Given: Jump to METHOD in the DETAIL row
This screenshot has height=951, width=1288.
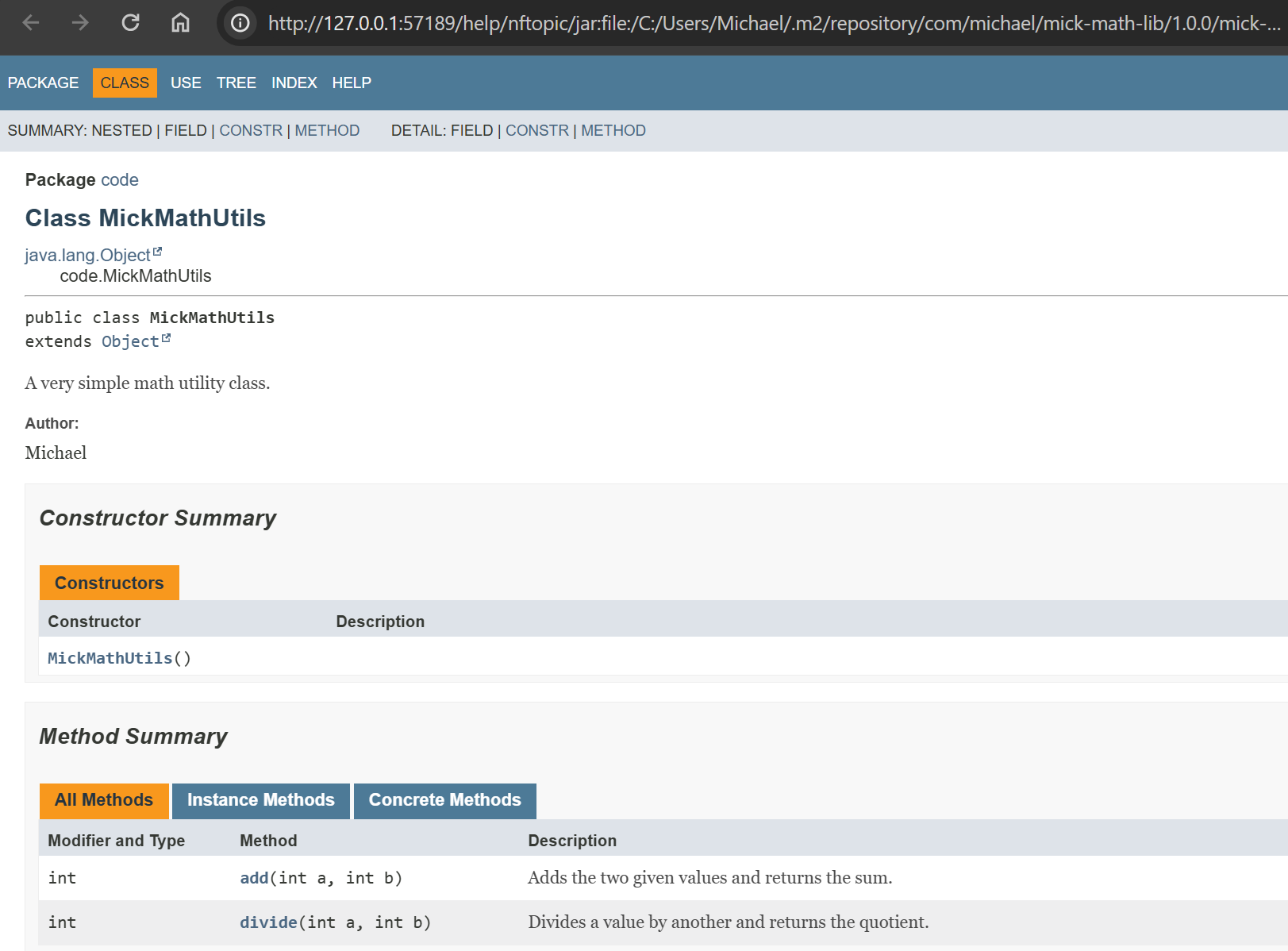Looking at the screenshot, I should coord(613,130).
